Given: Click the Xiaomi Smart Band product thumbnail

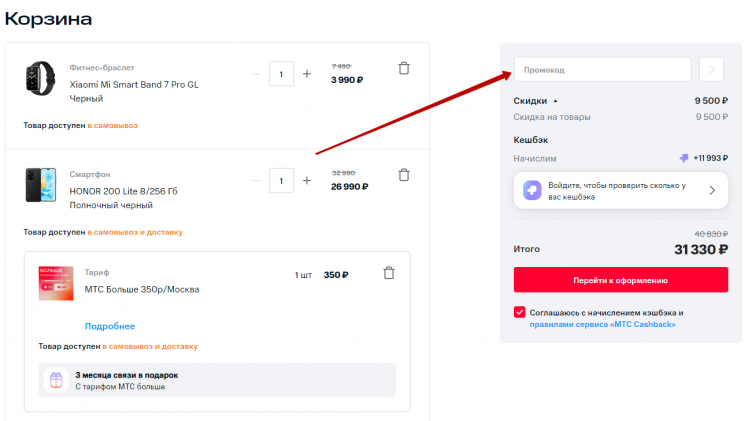Looking at the screenshot, I should click(41, 78).
